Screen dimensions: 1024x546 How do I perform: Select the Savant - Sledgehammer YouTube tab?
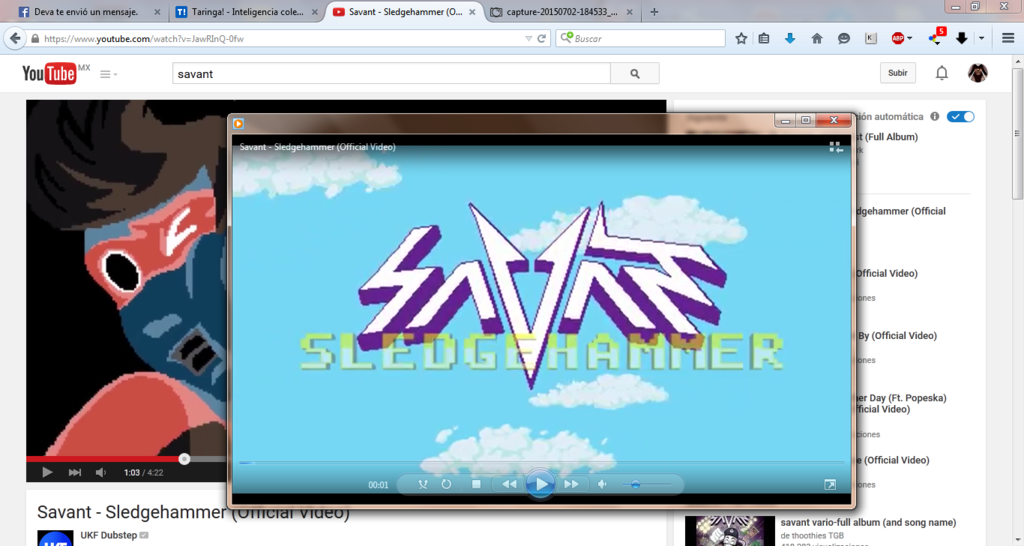click(x=404, y=12)
